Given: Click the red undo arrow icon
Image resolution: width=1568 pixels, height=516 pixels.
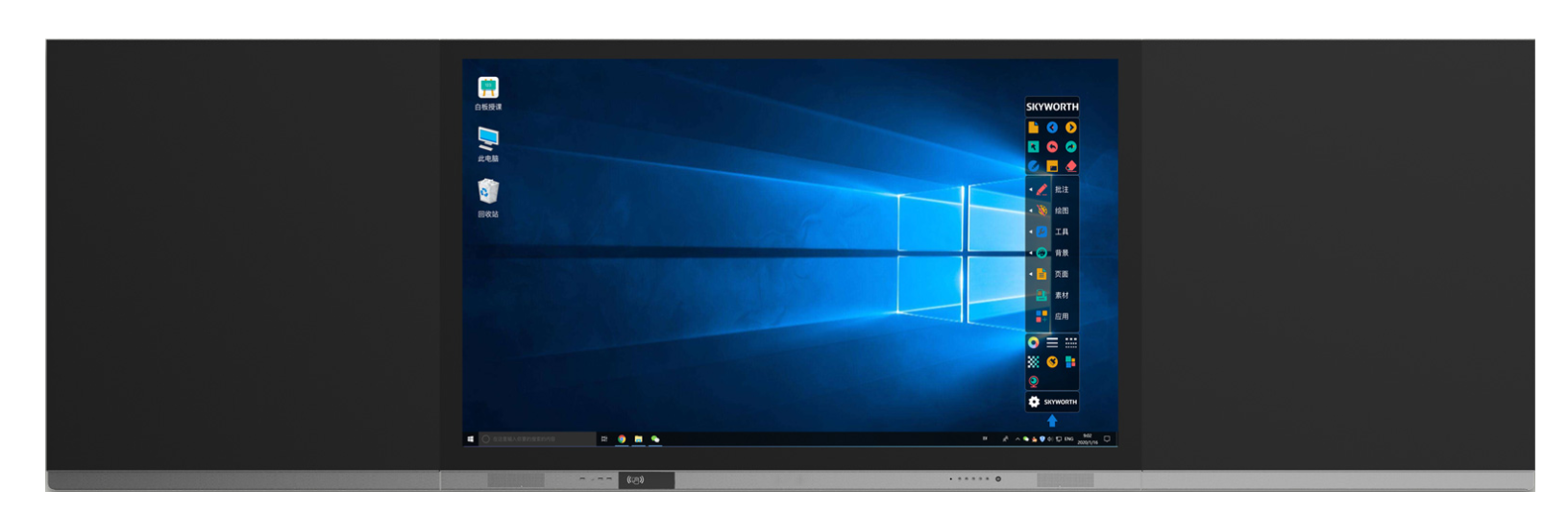Looking at the screenshot, I should pyautogui.click(x=1052, y=147).
